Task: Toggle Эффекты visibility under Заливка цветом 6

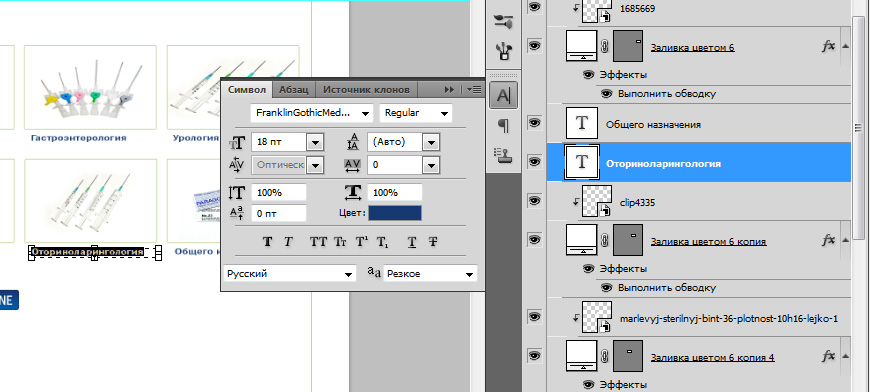Action: tap(589, 75)
